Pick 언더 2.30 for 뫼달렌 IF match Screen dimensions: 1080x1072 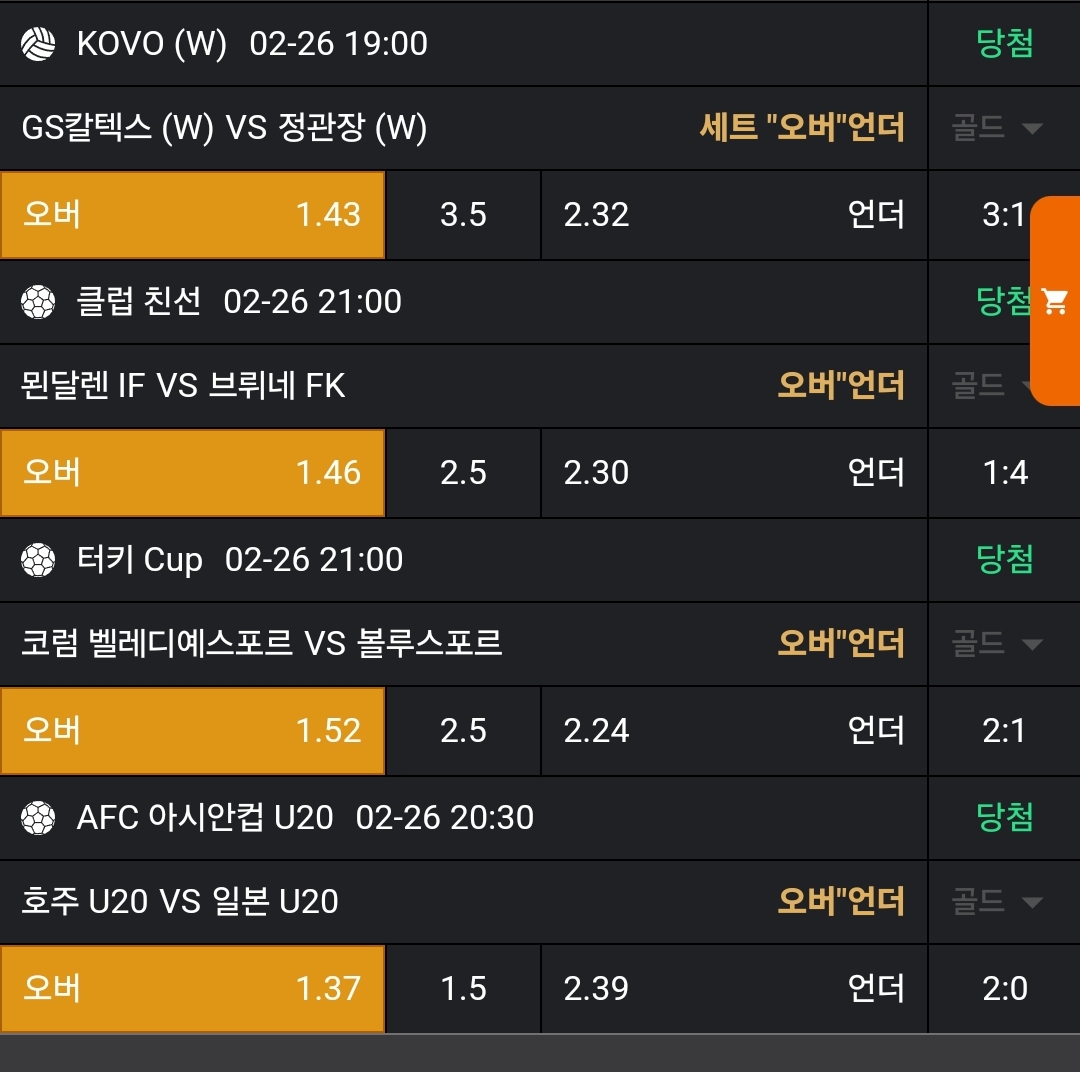tap(734, 473)
